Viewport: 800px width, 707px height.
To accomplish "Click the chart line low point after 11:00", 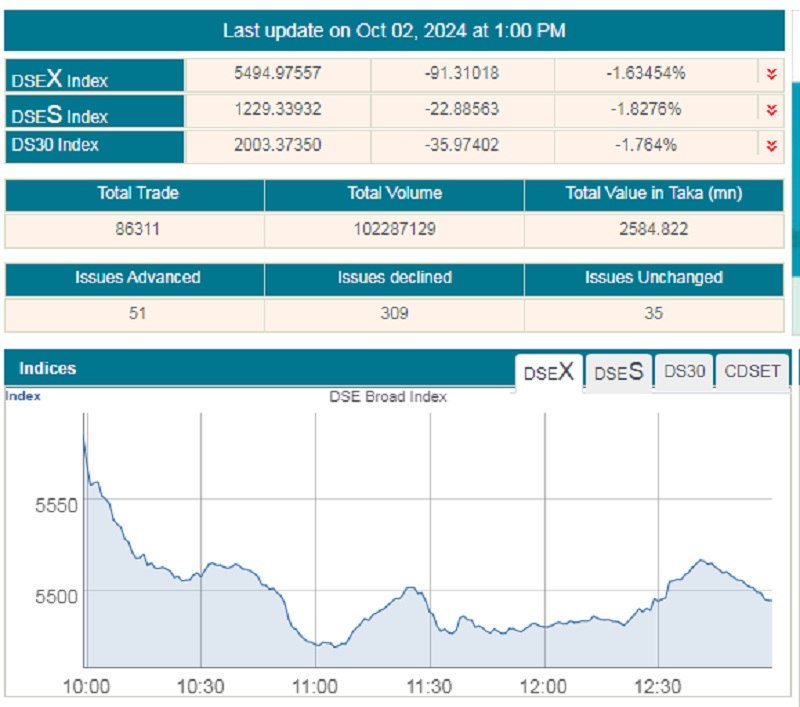I will point(335,647).
